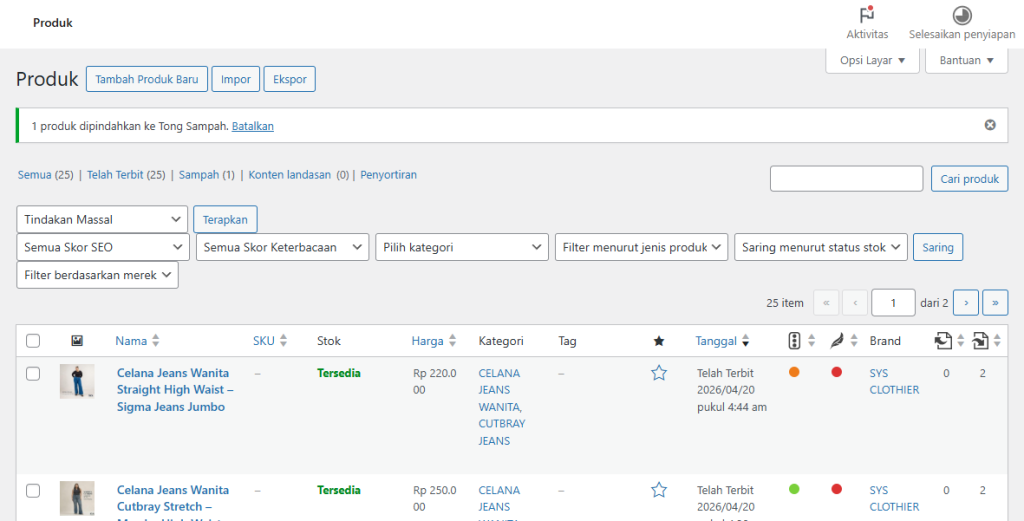Screen dimensions: 1024x521
Task: Click the Terapkan button
Action: point(225,219)
